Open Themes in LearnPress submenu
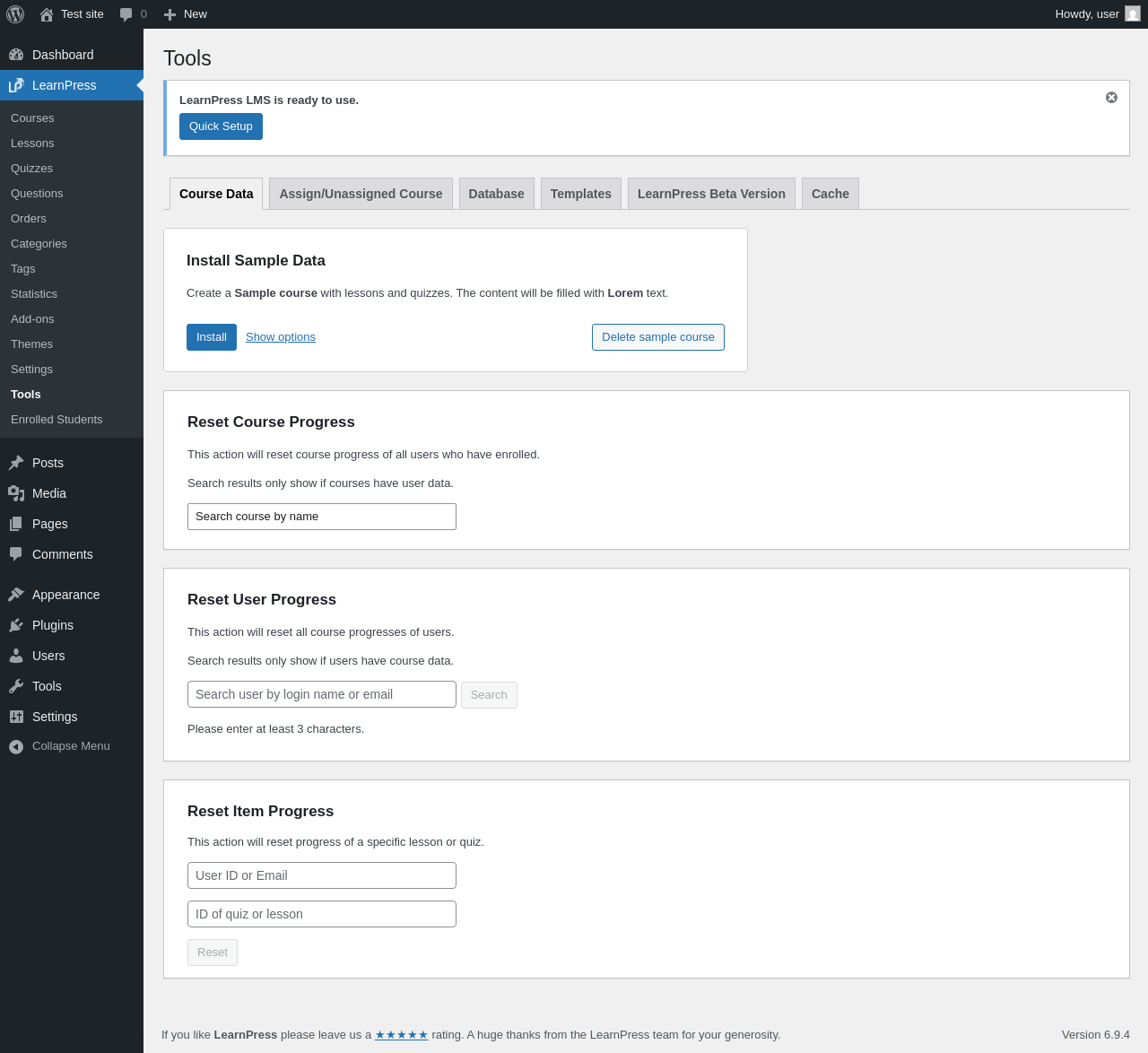 [x=72, y=344]
